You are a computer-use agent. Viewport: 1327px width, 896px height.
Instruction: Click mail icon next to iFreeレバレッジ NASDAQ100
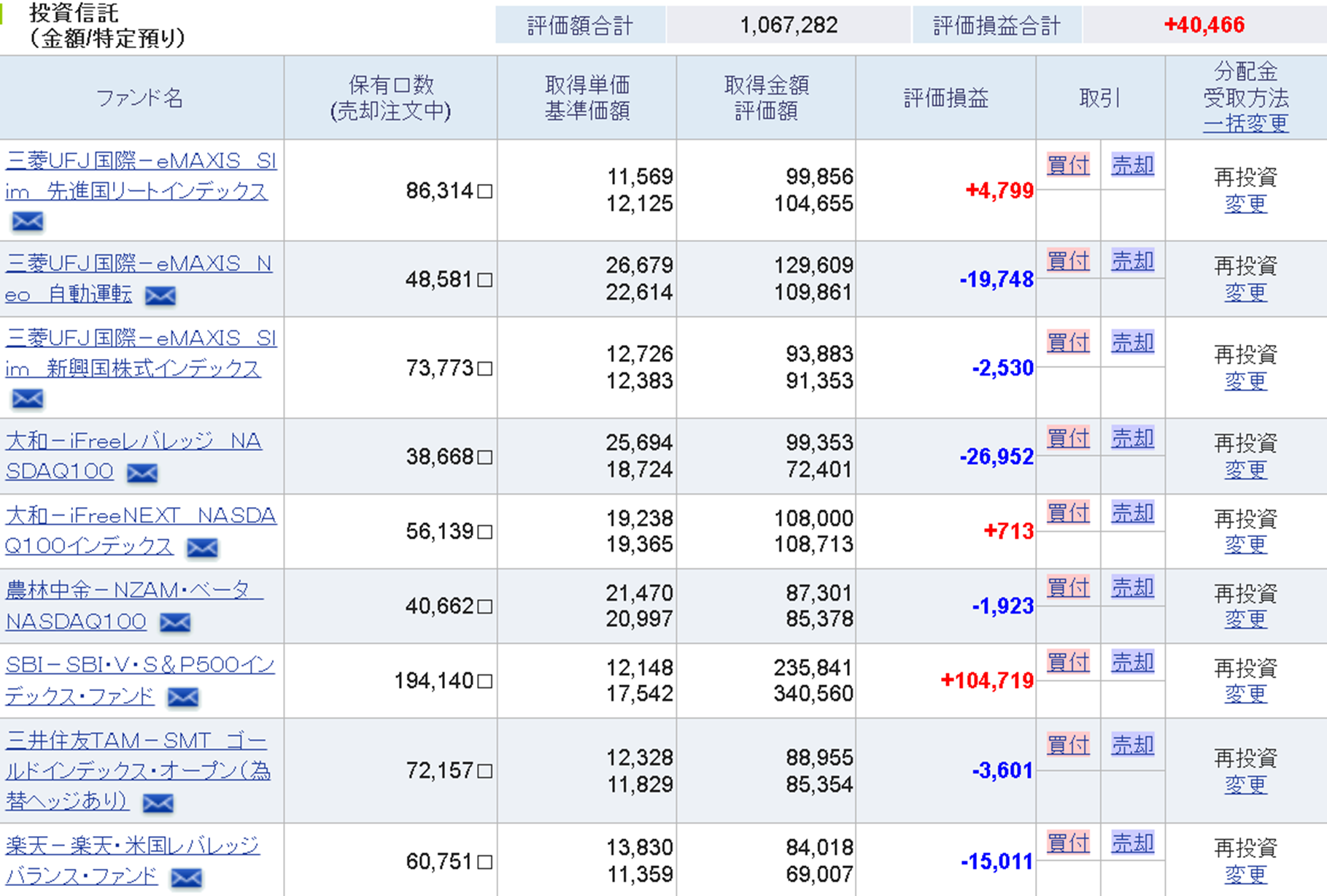click(x=142, y=474)
